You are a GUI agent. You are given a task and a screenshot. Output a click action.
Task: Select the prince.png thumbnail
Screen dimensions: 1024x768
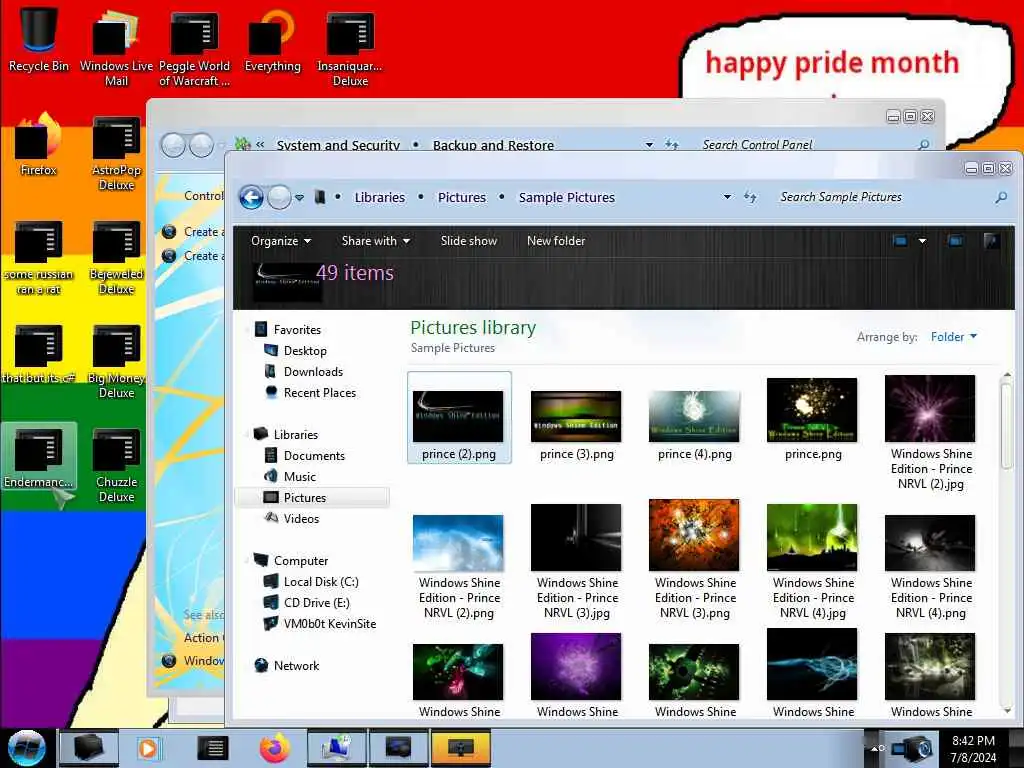tap(812, 419)
